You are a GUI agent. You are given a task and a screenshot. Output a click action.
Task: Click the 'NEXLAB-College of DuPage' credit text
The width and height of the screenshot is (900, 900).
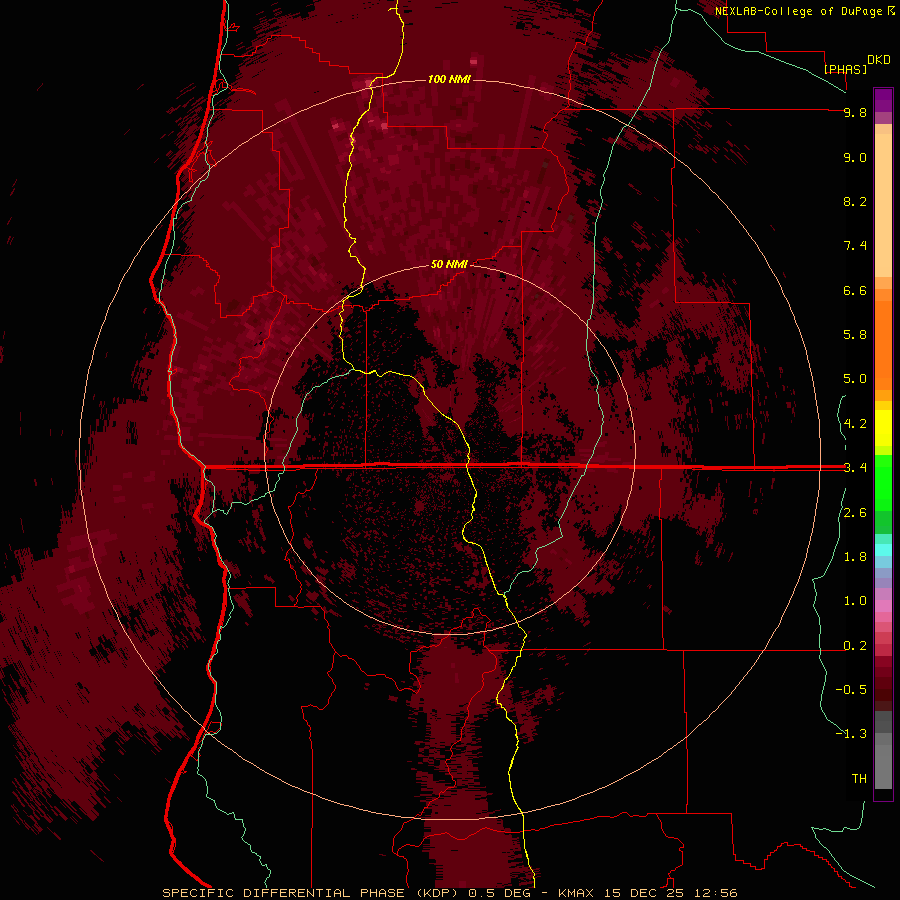click(x=800, y=11)
